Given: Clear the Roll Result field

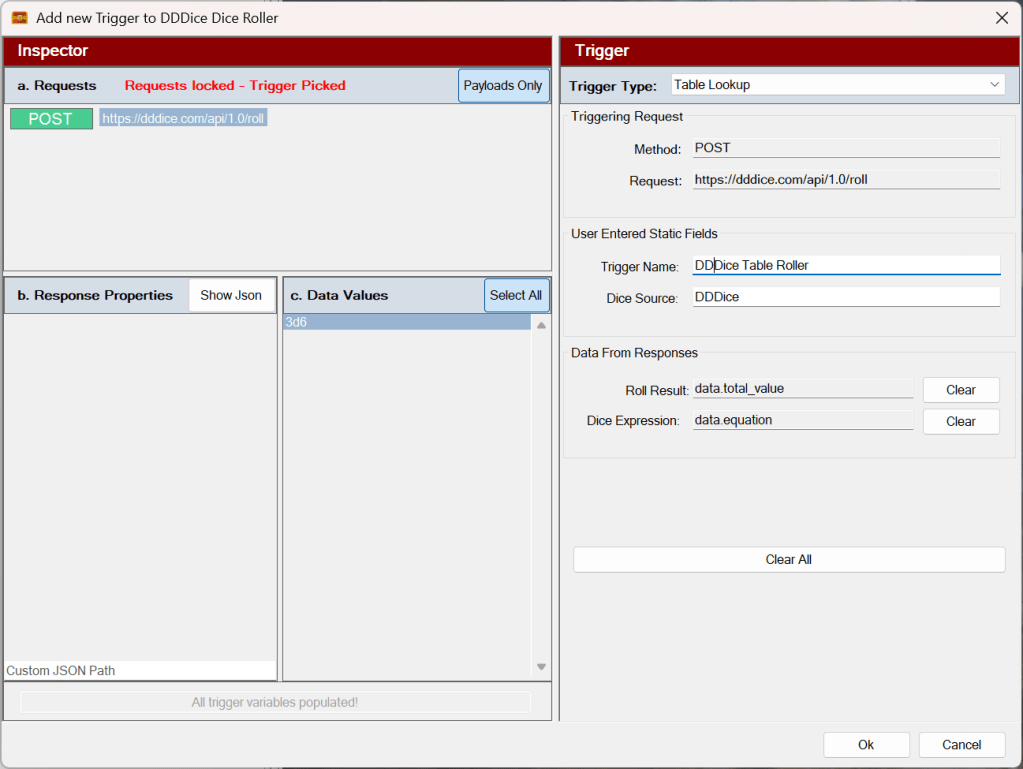Looking at the screenshot, I should point(960,390).
